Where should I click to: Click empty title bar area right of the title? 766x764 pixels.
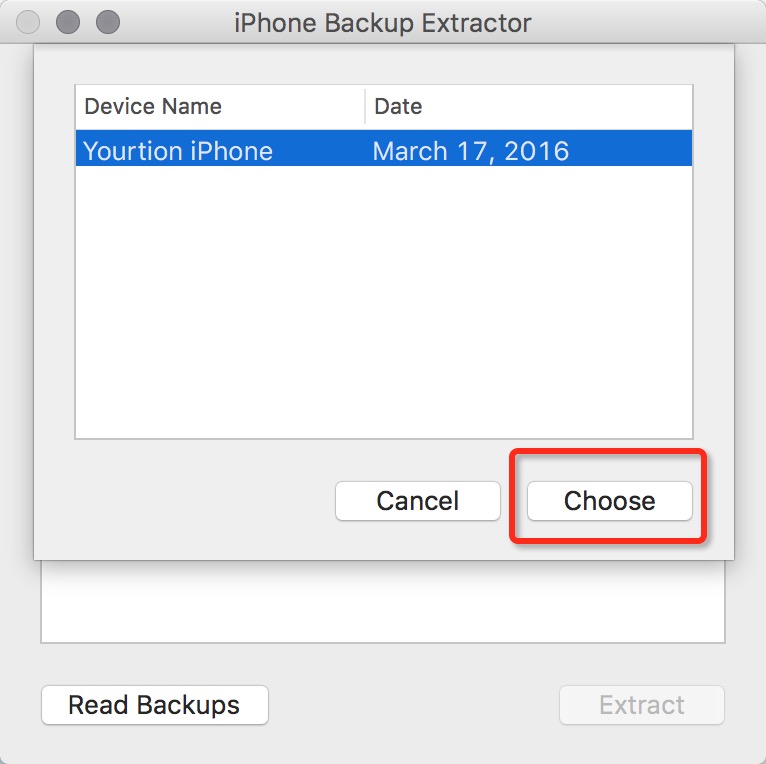pyautogui.click(x=650, y=22)
